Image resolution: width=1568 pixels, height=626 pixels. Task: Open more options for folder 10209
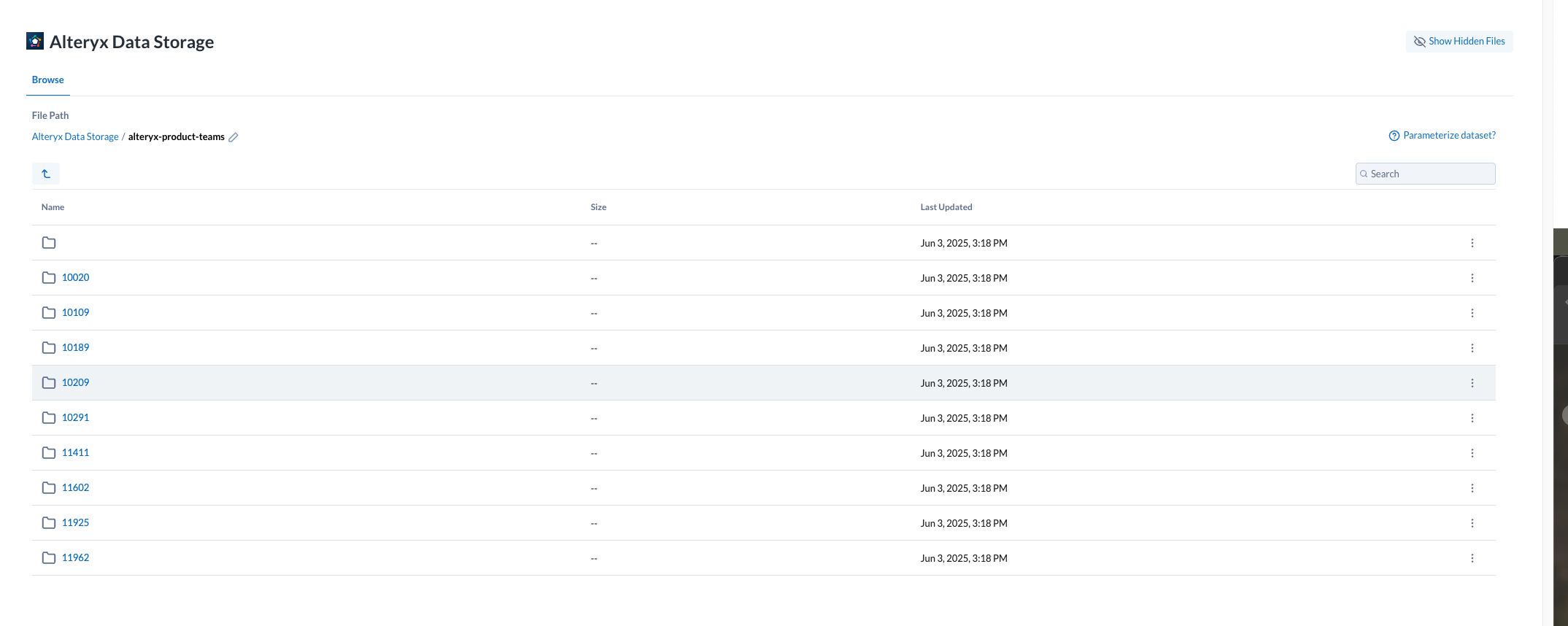[x=1472, y=383]
